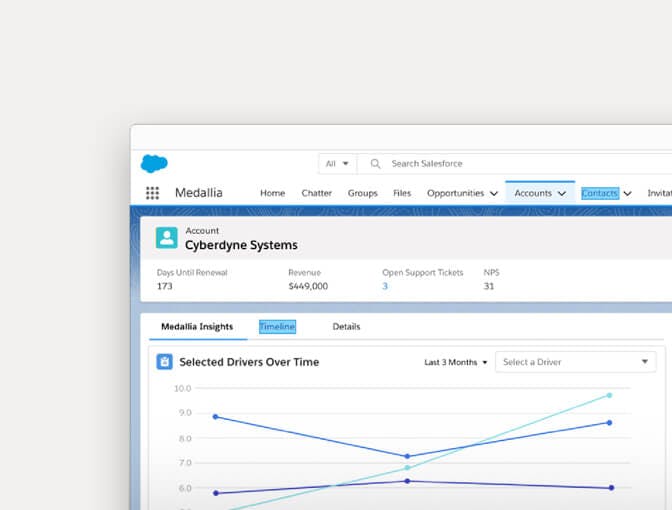This screenshot has height=510, width=672.
Task: Expand the Accounts menu chevron
Action: point(562,194)
